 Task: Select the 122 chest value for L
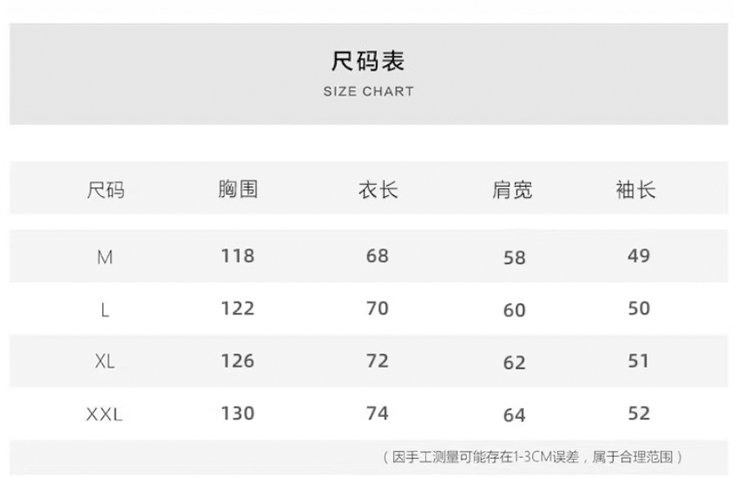pyautogui.click(x=238, y=308)
